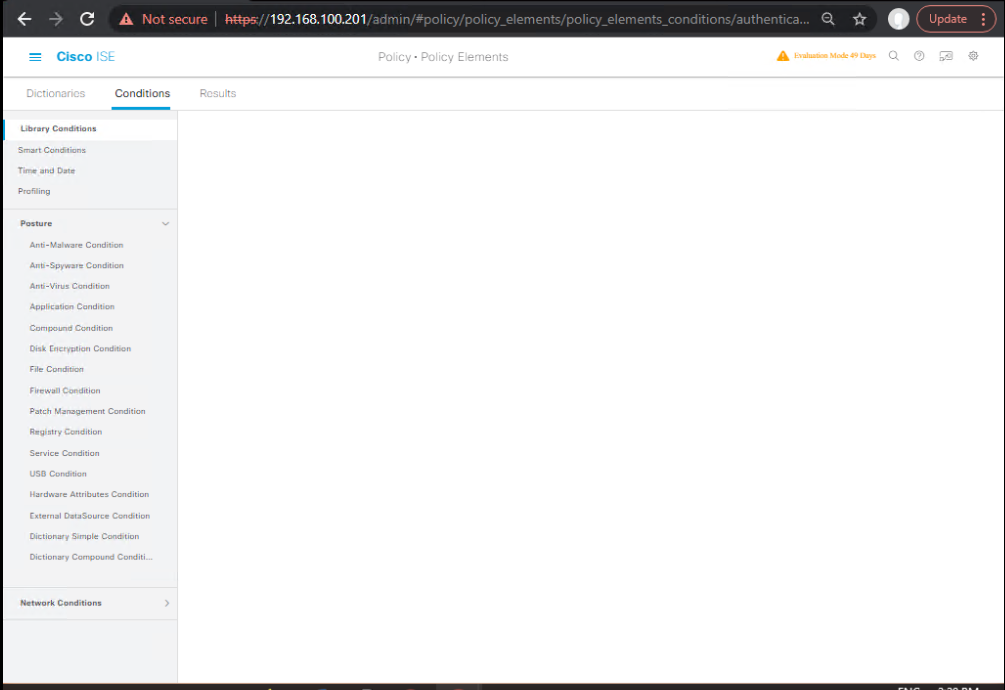Click the Evaluation Mode 49 Days text
Image resolution: width=1005 pixels, height=690 pixels.
pos(835,56)
